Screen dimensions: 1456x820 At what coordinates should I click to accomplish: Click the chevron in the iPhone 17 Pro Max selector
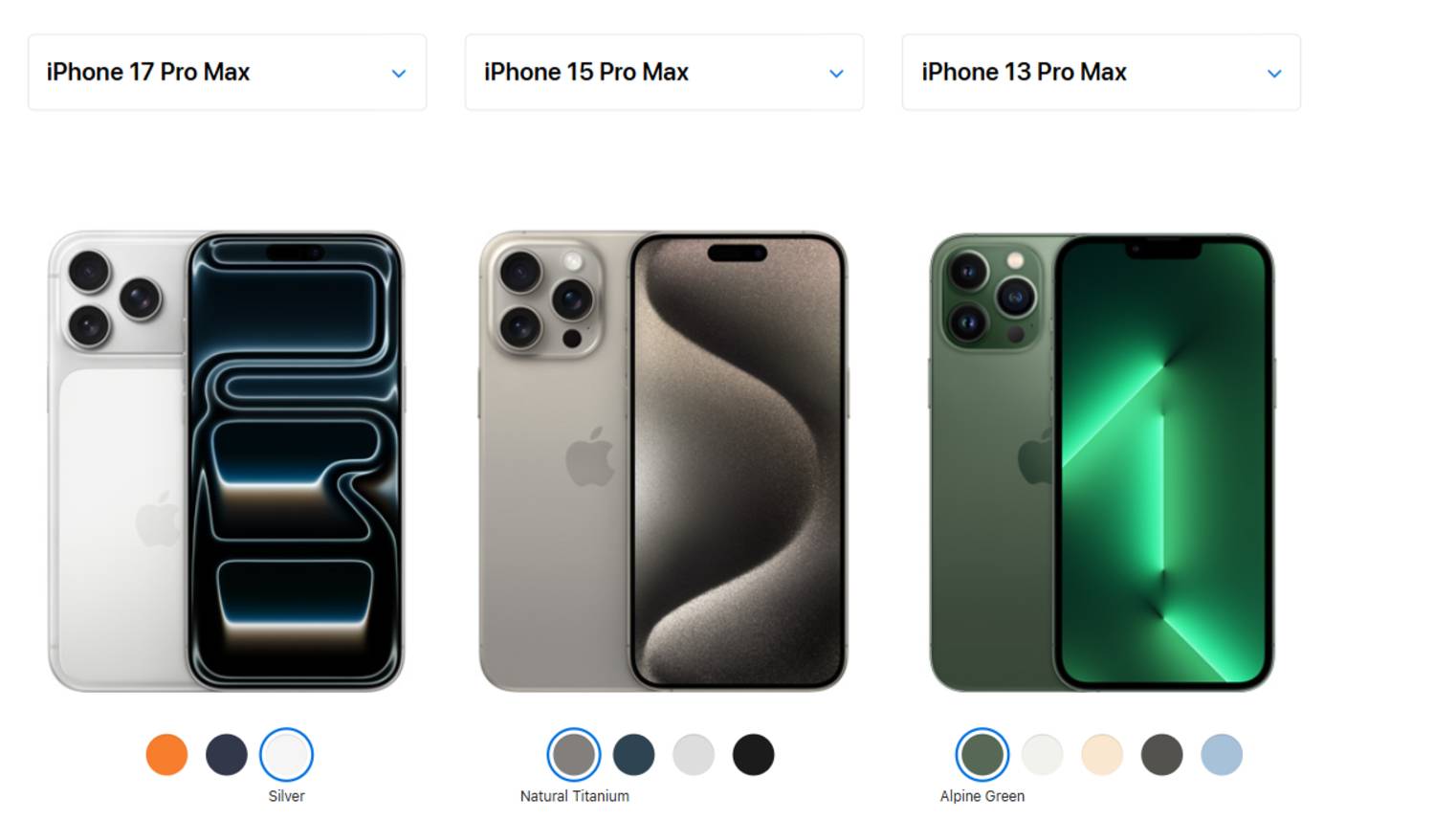pyautogui.click(x=399, y=74)
